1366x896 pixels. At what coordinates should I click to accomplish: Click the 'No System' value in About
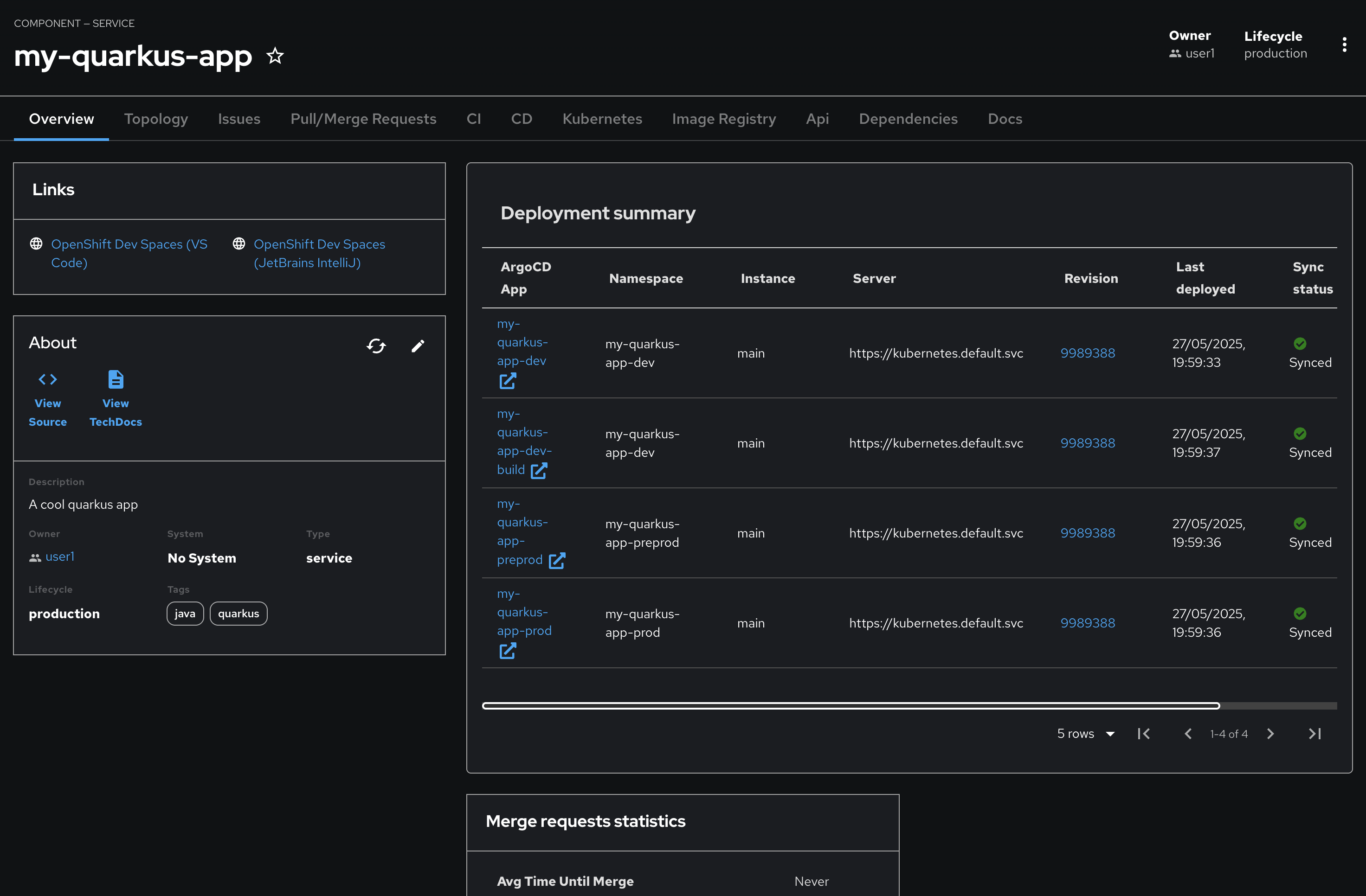201,558
